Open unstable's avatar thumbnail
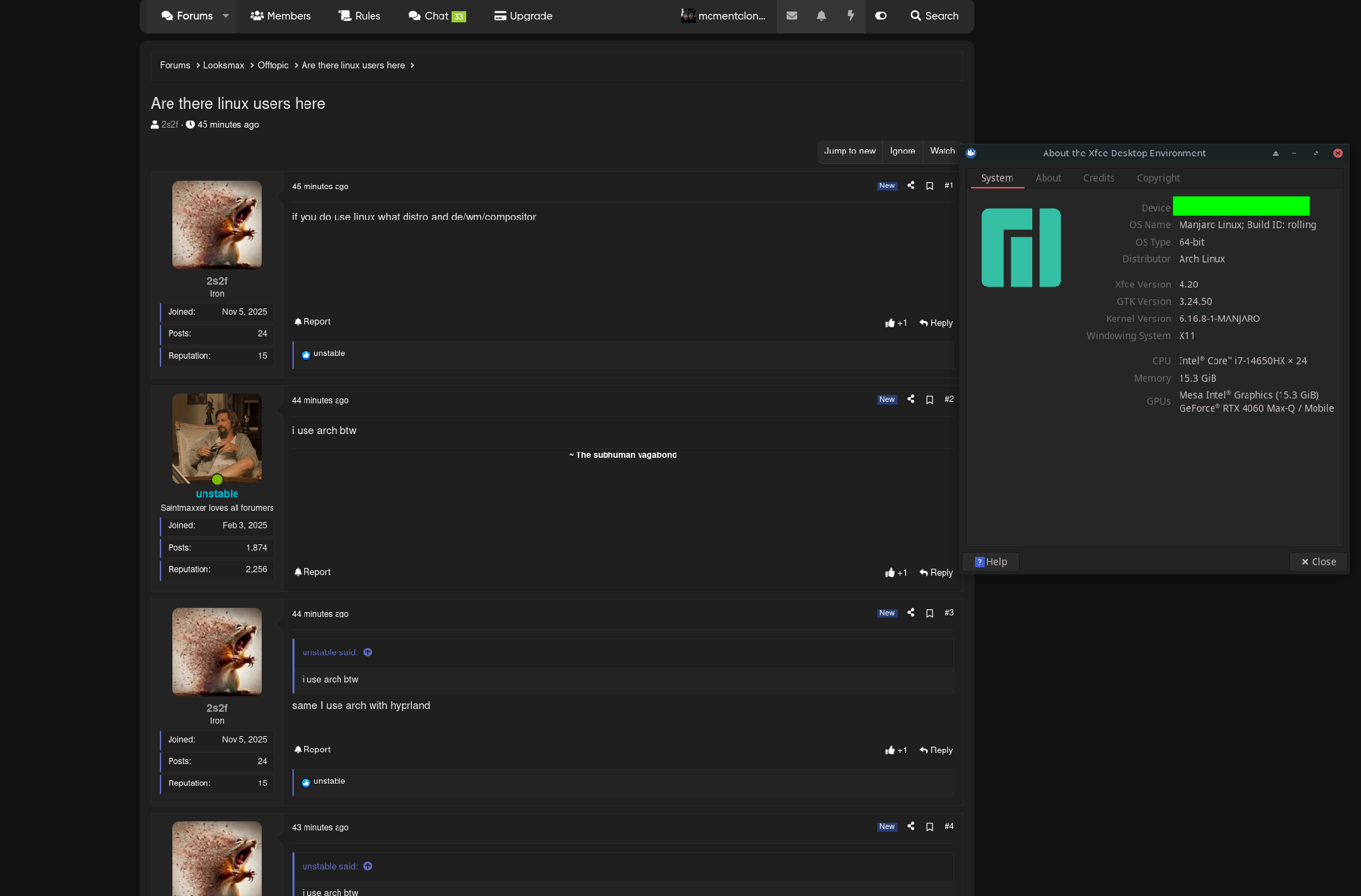 point(217,438)
